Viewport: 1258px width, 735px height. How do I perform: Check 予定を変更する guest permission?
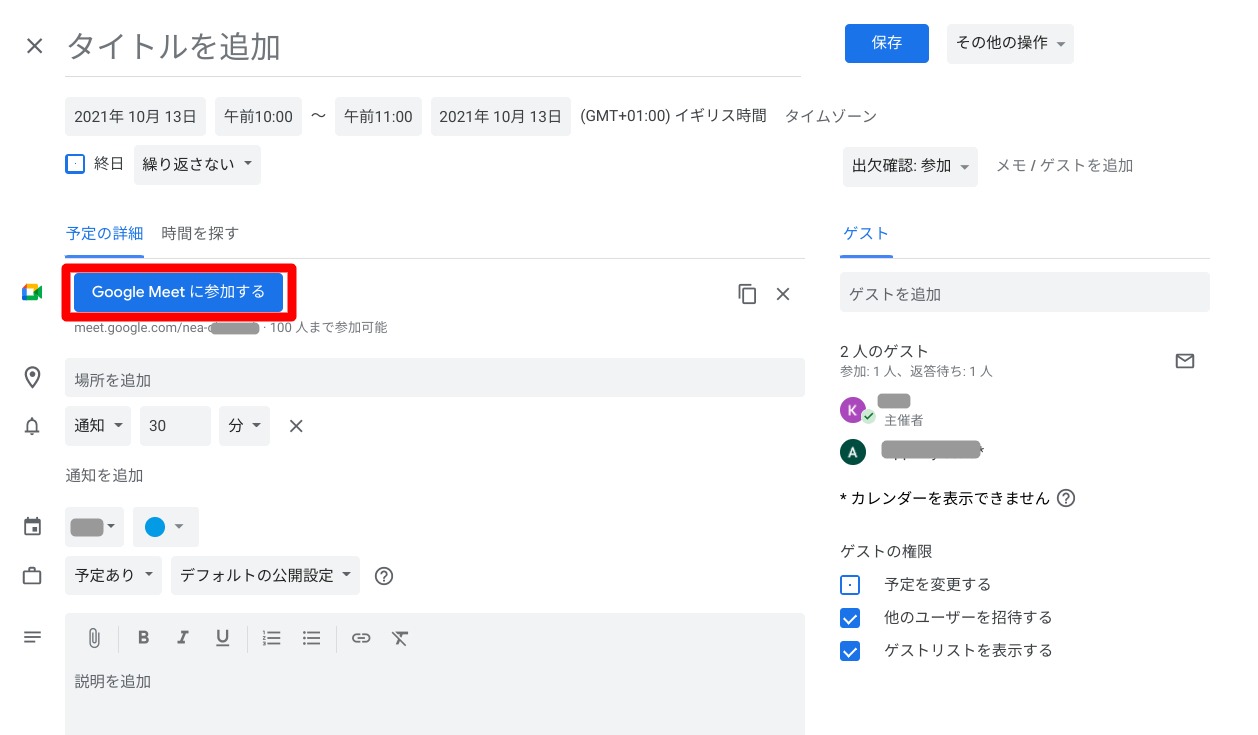click(x=850, y=584)
